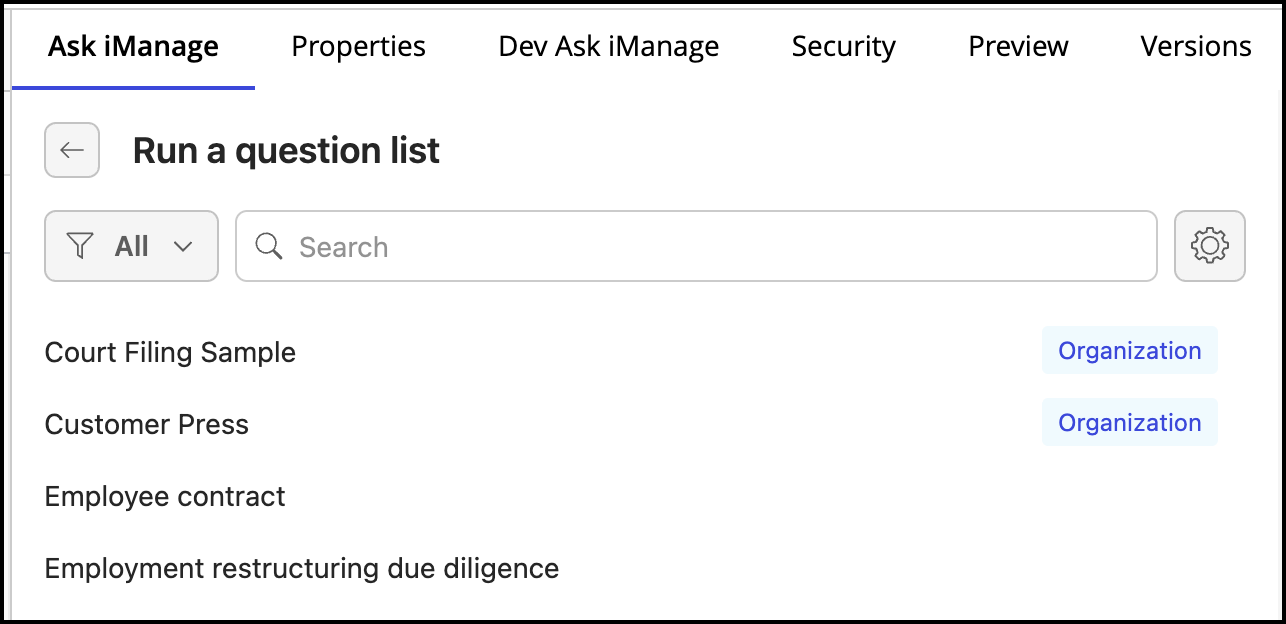Click into the Search input field
This screenshot has width=1286, height=624.
[700, 246]
